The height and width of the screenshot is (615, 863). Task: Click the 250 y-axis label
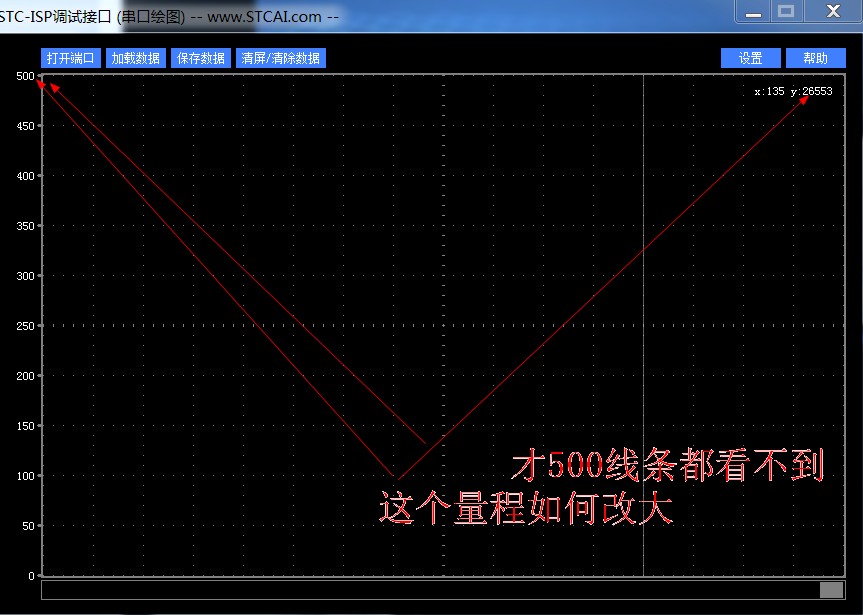click(x=25, y=326)
